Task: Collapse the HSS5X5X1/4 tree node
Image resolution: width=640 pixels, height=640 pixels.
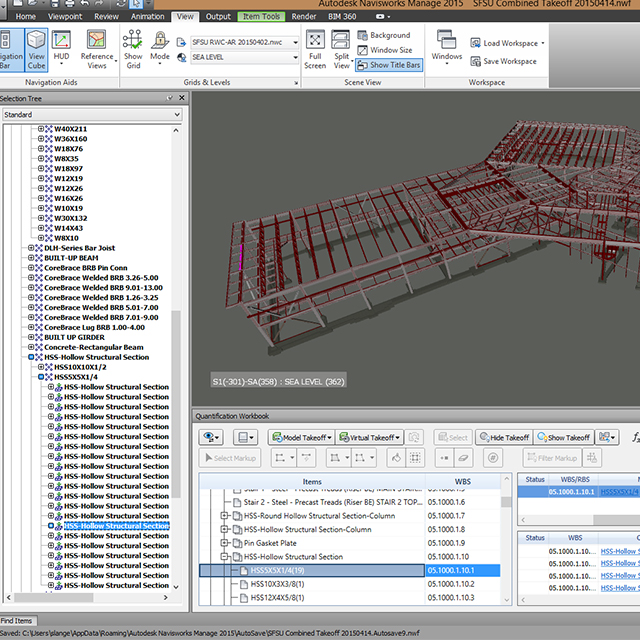Action: coord(41,377)
